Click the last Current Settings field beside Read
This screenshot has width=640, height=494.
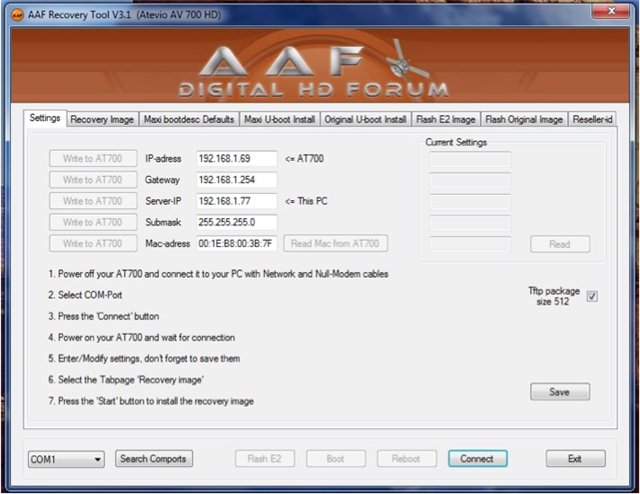click(x=470, y=244)
